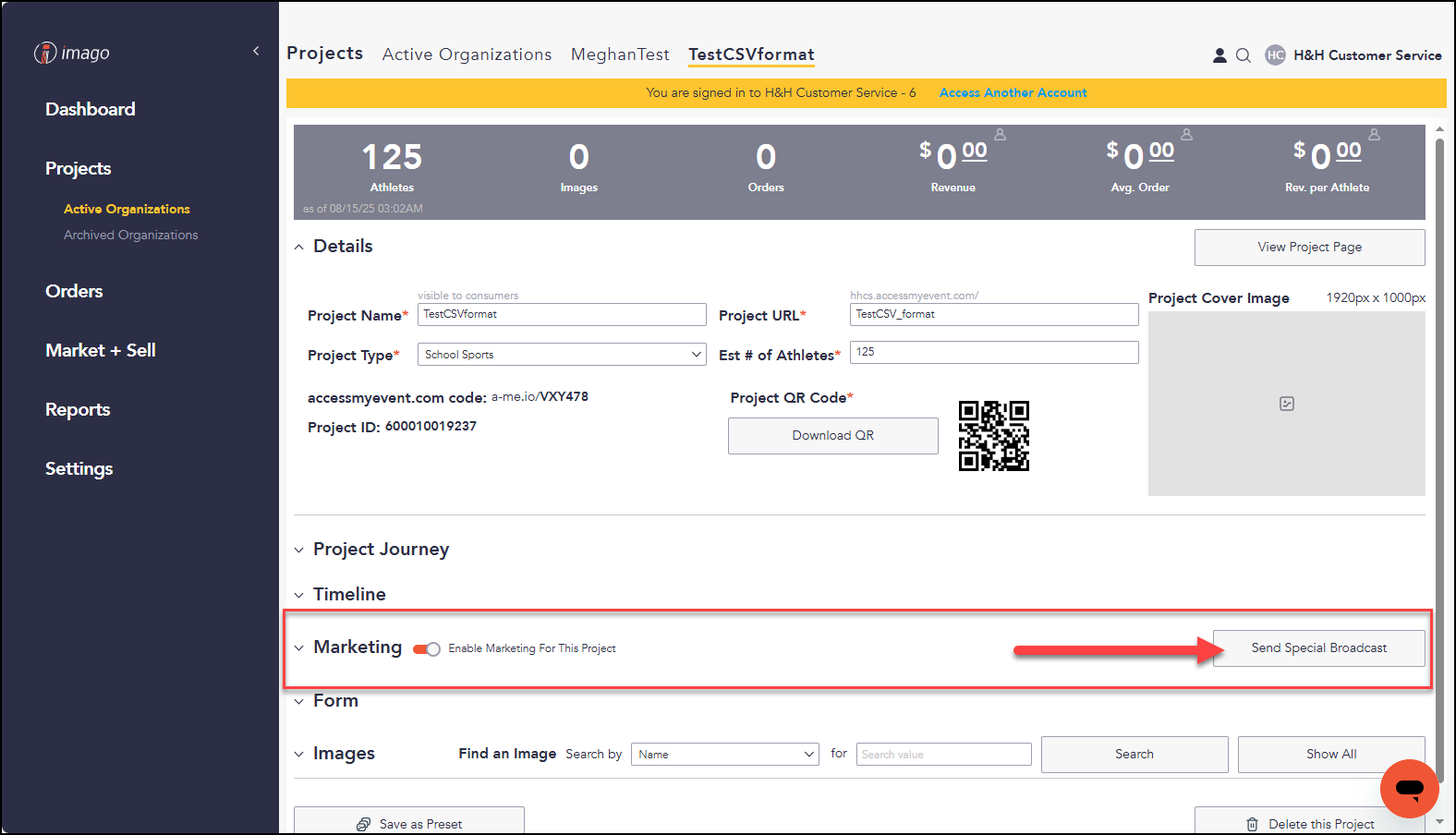Click the vertical page scrollbar
Screen dimensions: 1456x835
[1439, 462]
